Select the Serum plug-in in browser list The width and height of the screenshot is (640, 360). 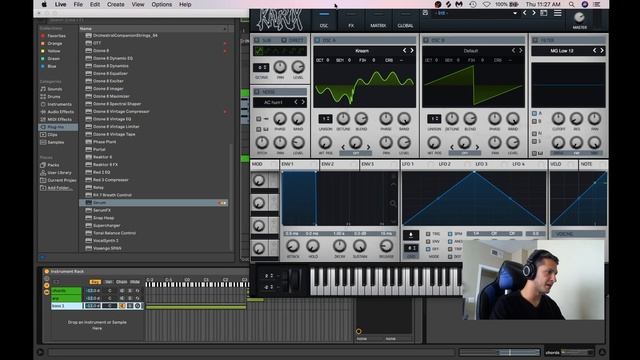click(153, 202)
